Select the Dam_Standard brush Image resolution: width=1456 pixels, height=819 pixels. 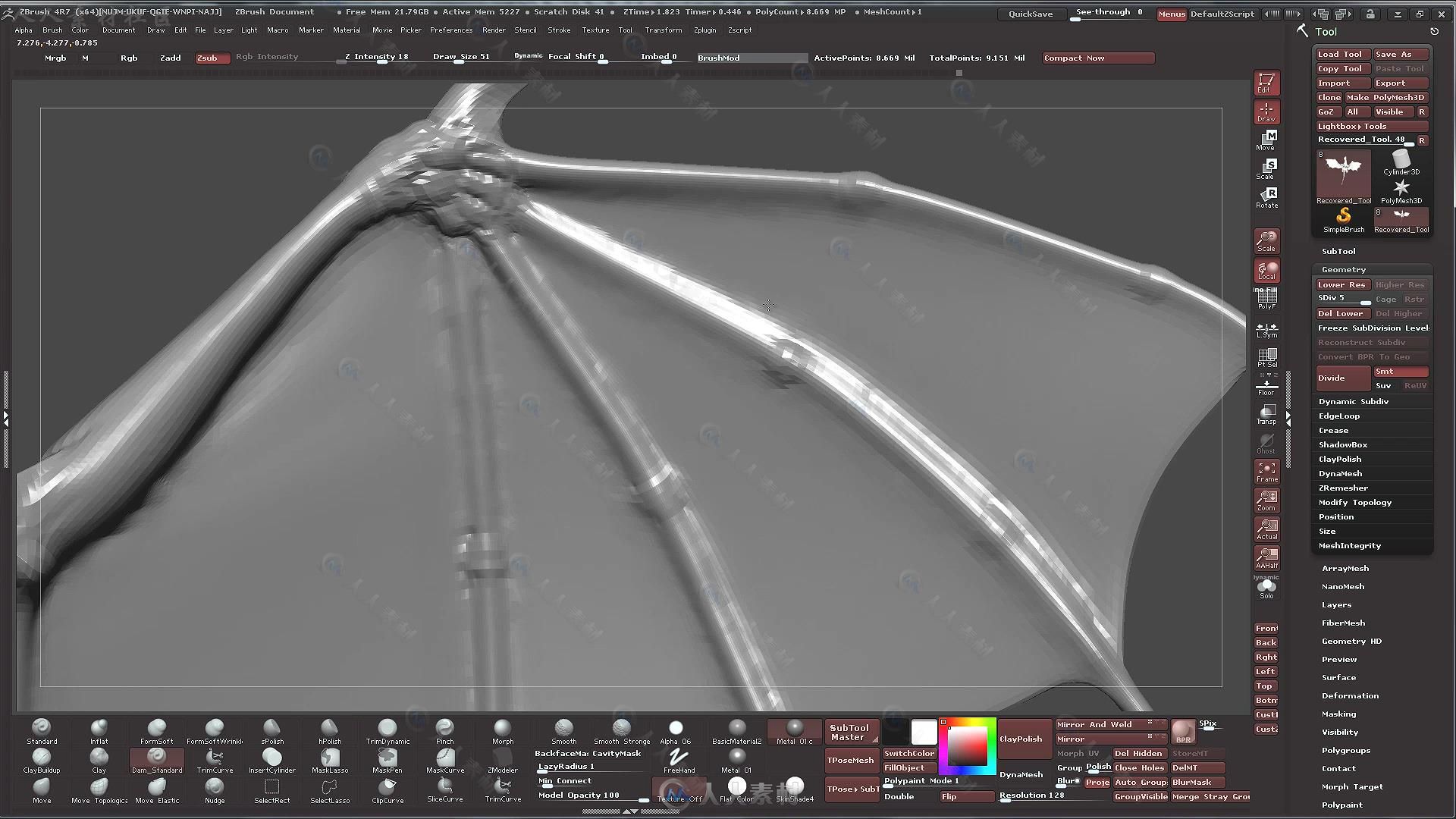[157, 761]
